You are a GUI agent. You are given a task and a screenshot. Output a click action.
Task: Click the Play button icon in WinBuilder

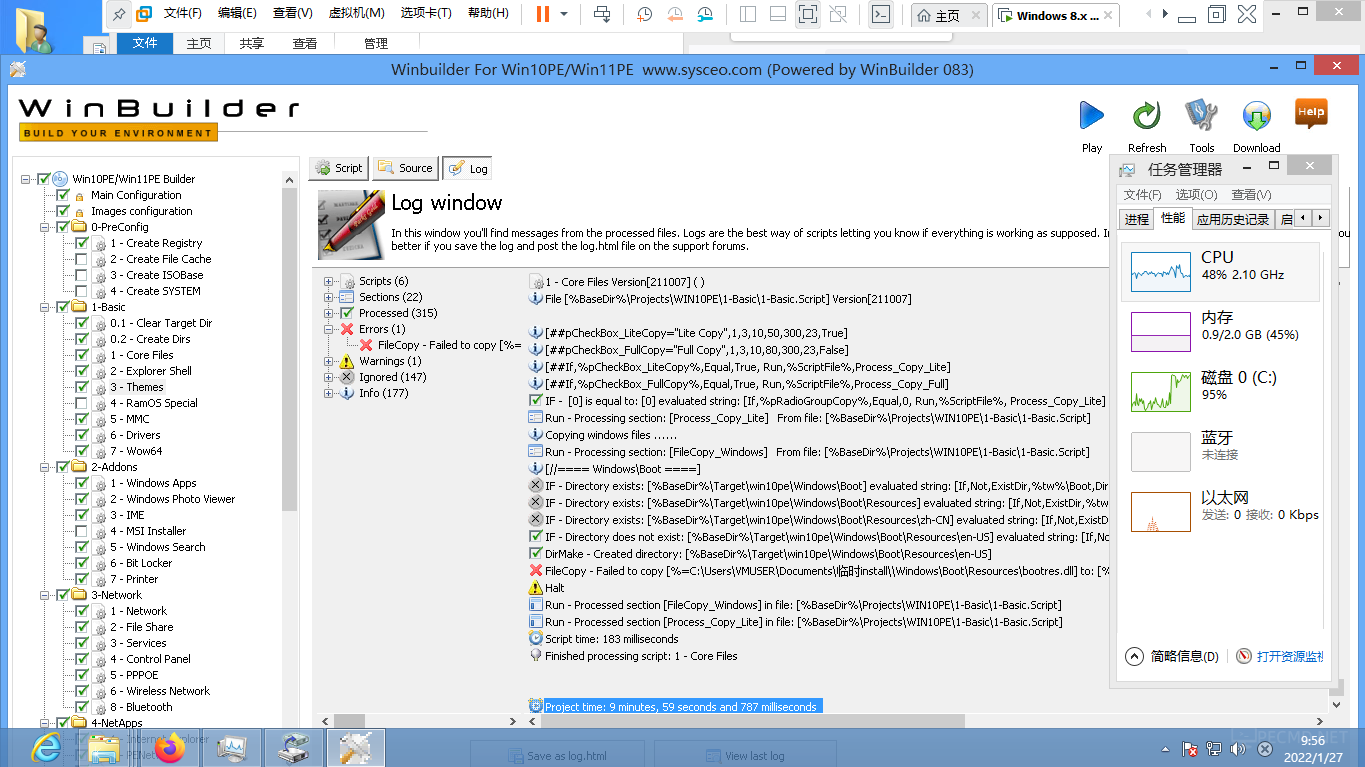click(x=1092, y=116)
